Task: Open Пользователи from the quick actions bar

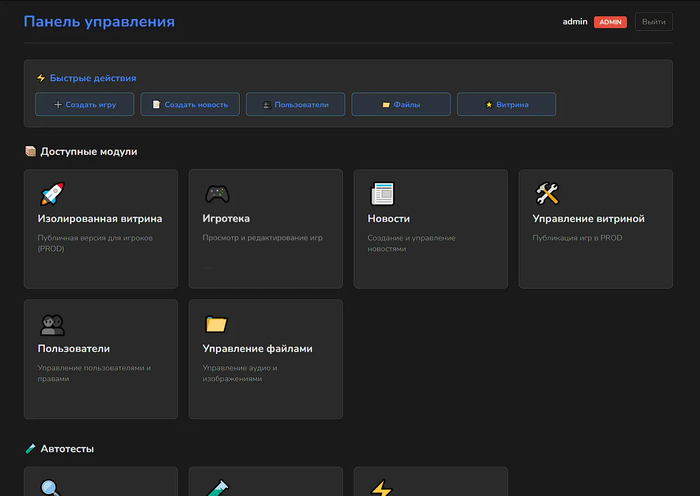Action: pyautogui.click(x=295, y=104)
